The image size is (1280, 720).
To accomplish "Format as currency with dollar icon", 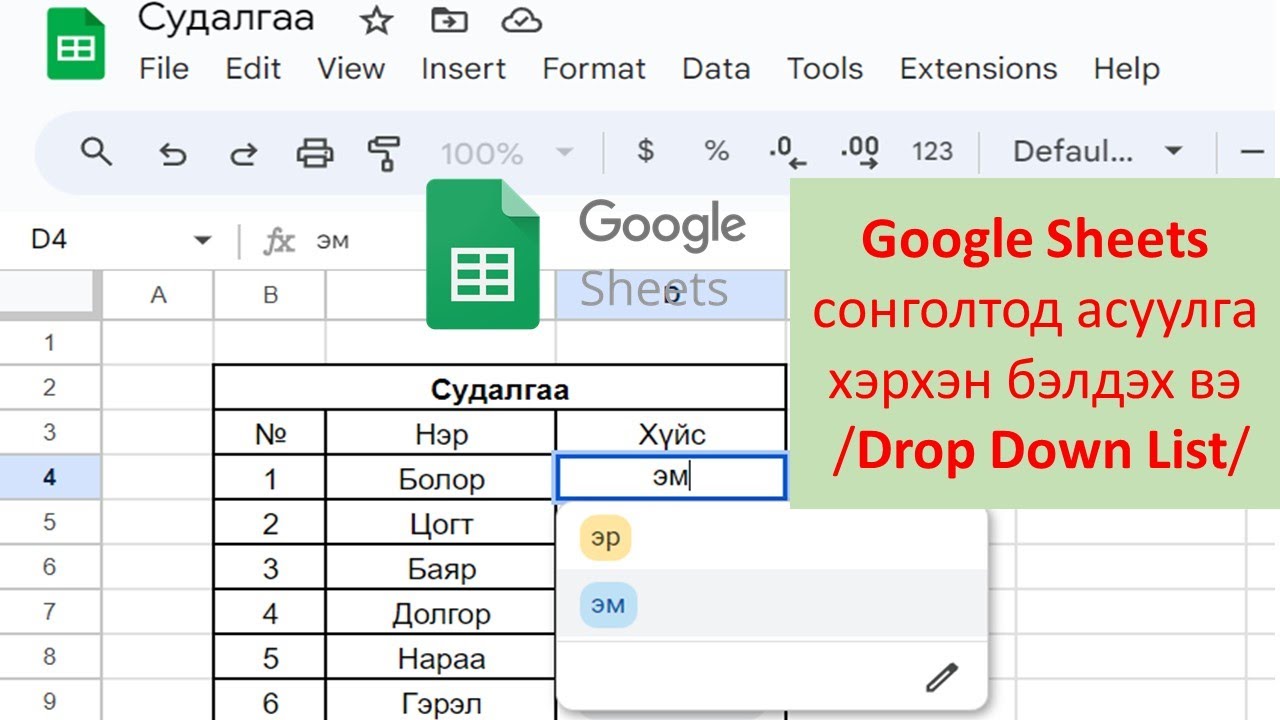I will (646, 151).
